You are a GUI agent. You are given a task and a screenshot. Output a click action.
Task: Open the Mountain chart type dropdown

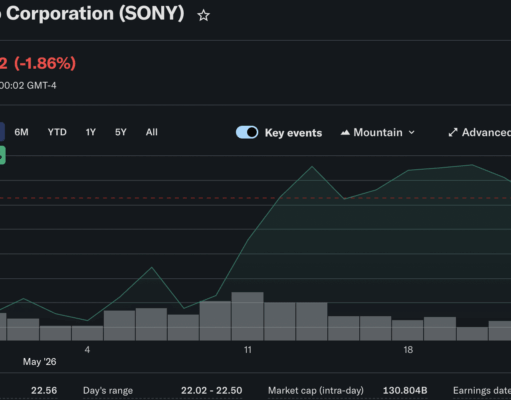tap(378, 132)
